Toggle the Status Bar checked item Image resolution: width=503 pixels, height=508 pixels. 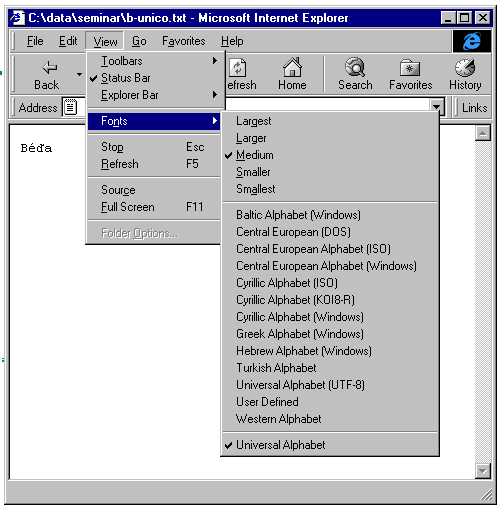(155, 78)
